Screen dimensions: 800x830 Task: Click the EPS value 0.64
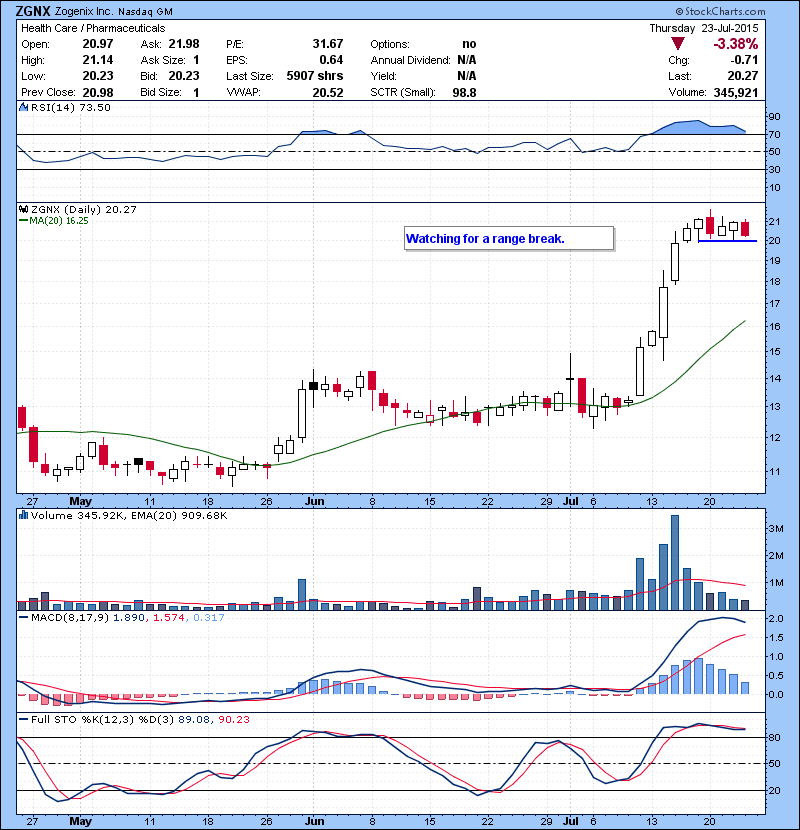coord(331,60)
